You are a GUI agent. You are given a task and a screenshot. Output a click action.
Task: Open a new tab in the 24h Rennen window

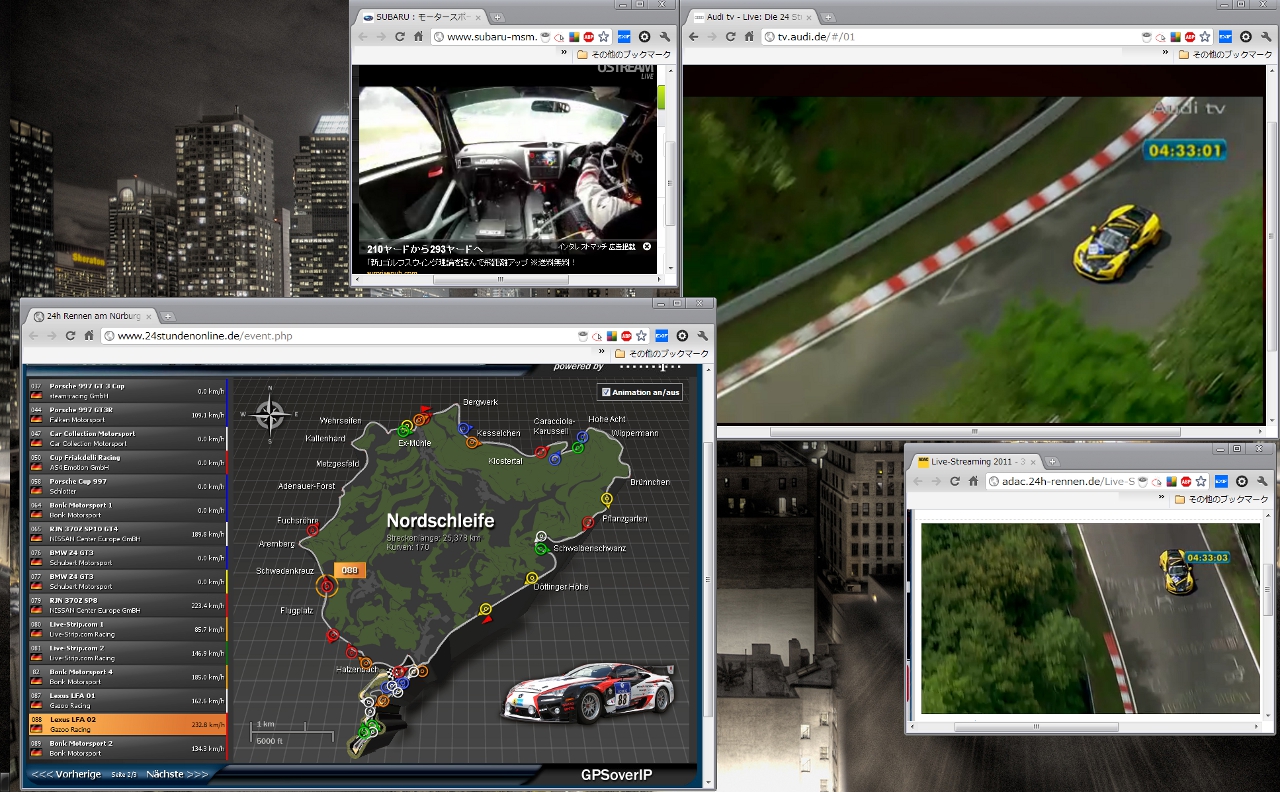[168, 316]
